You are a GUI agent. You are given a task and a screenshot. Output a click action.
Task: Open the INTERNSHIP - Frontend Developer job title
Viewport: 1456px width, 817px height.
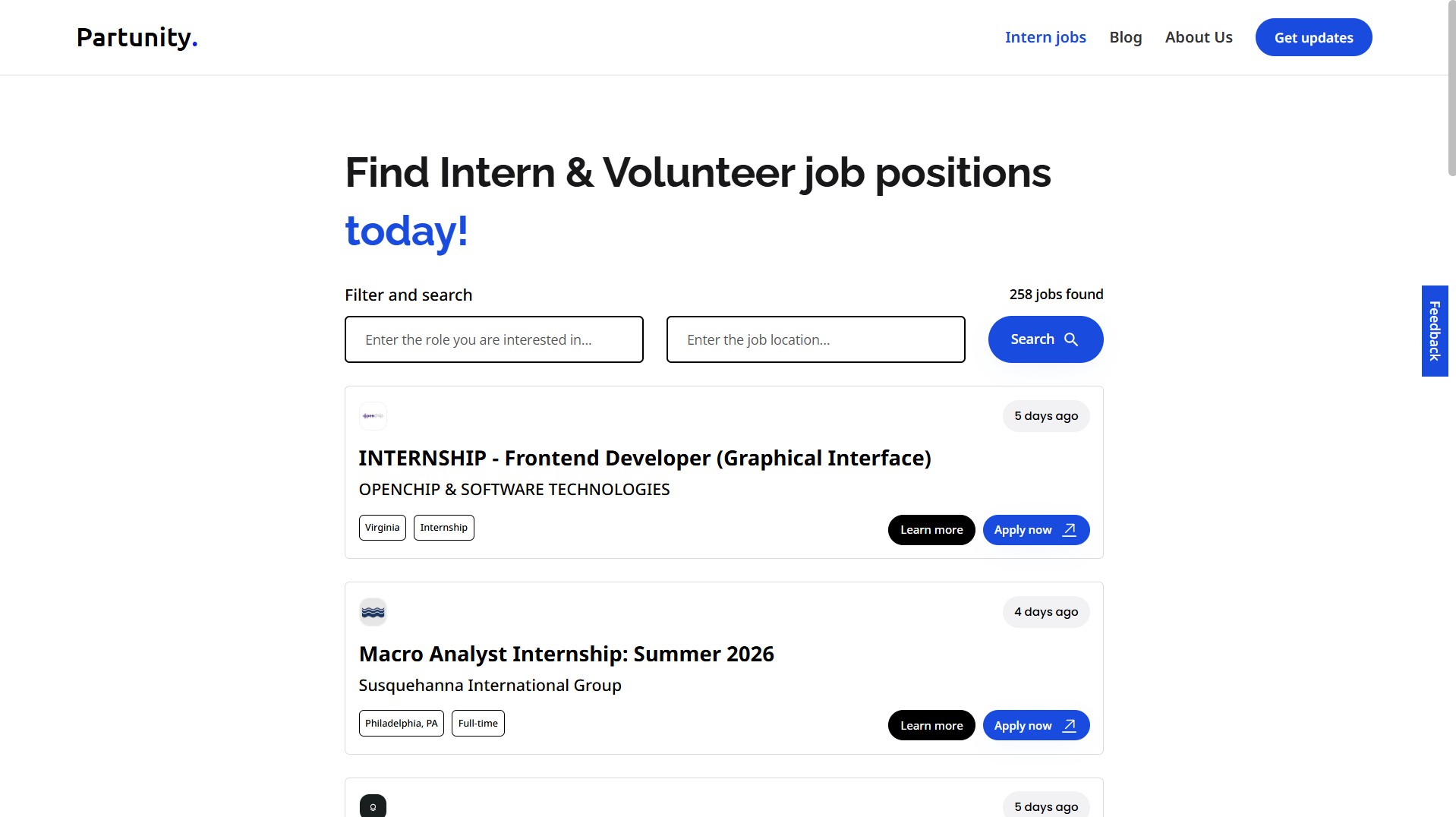[x=644, y=459]
